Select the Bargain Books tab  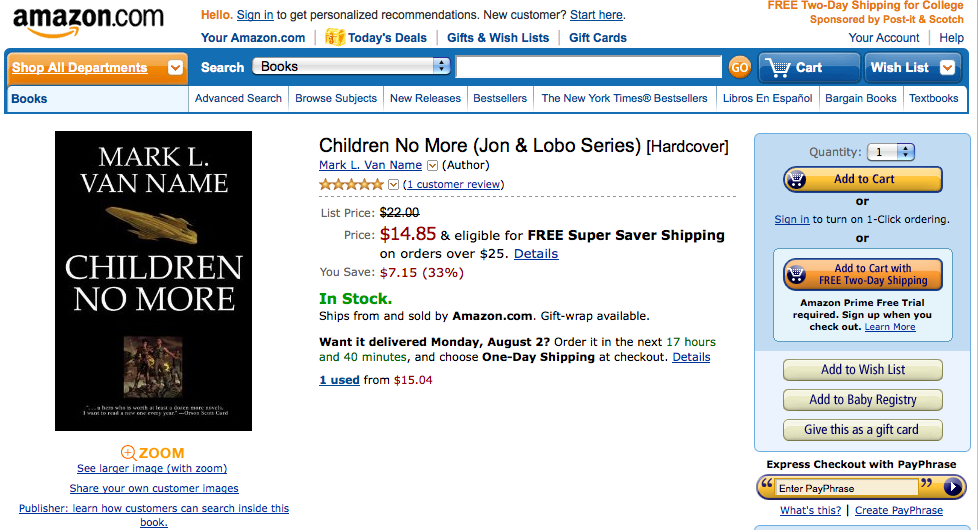tap(860, 98)
